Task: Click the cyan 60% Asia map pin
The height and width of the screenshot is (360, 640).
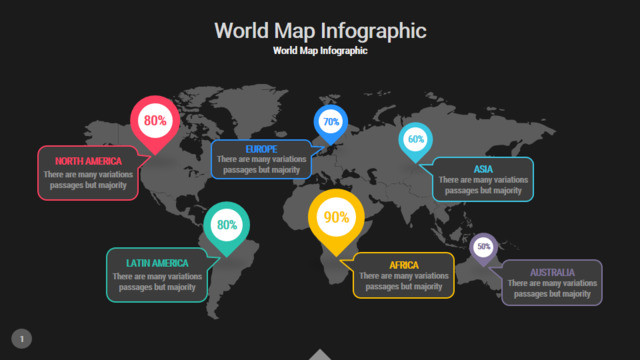Action: coord(416,140)
